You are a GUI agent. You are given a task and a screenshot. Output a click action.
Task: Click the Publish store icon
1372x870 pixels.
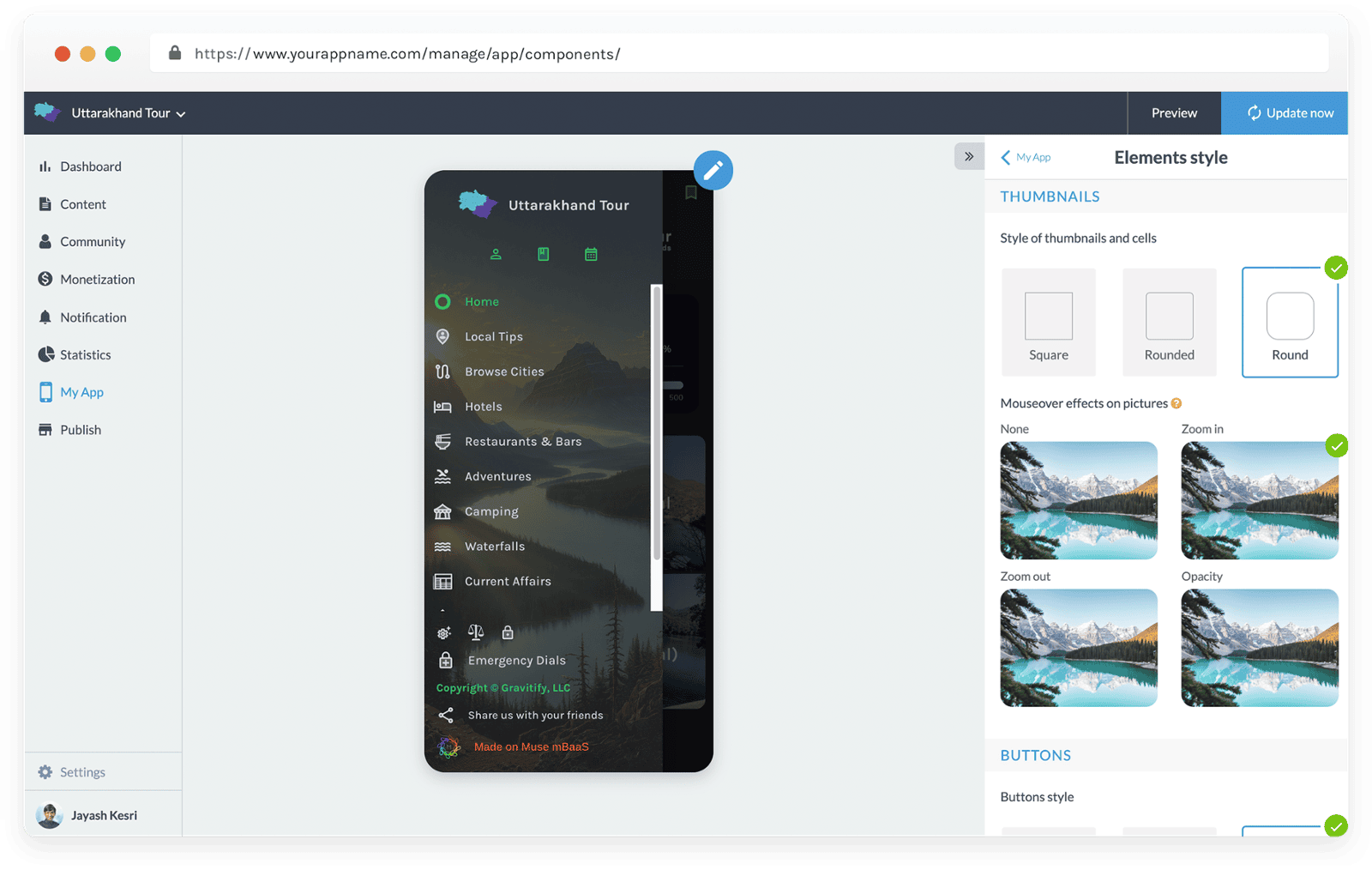(x=45, y=430)
